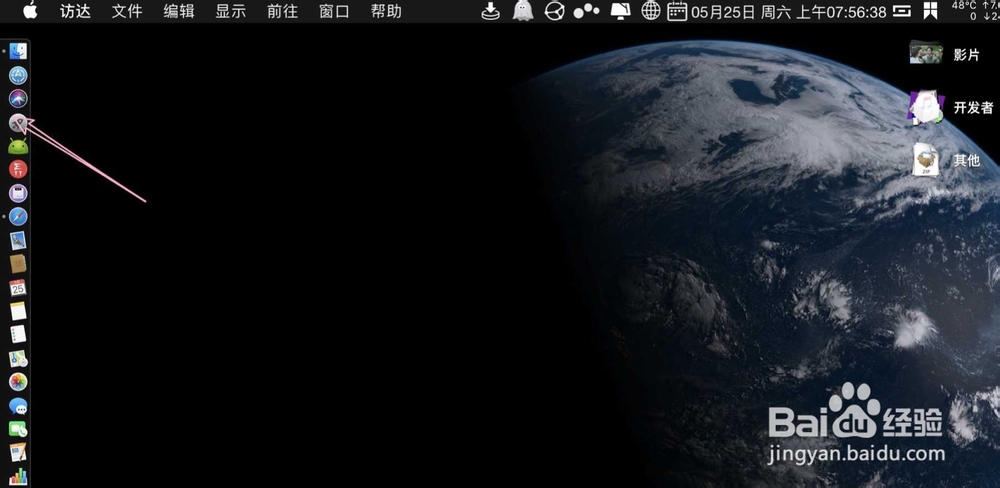Image resolution: width=1000 pixels, height=488 pixels.
Task: Click the circular network nodes menu bar icon
Action: tap(555, 11)
